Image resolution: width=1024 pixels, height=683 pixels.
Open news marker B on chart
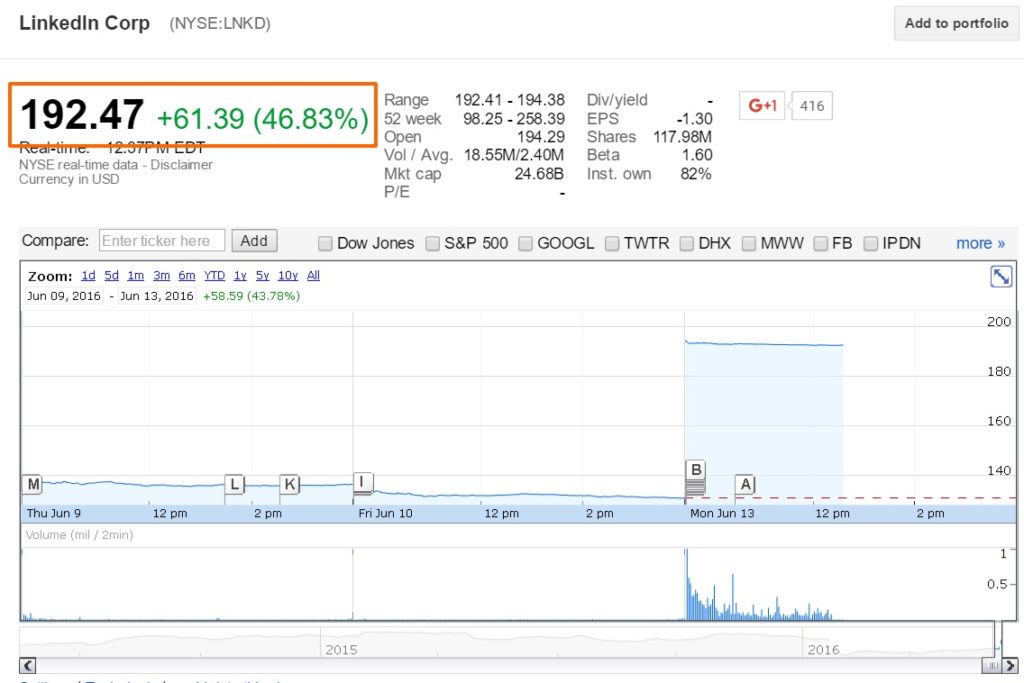pos(696,470)
